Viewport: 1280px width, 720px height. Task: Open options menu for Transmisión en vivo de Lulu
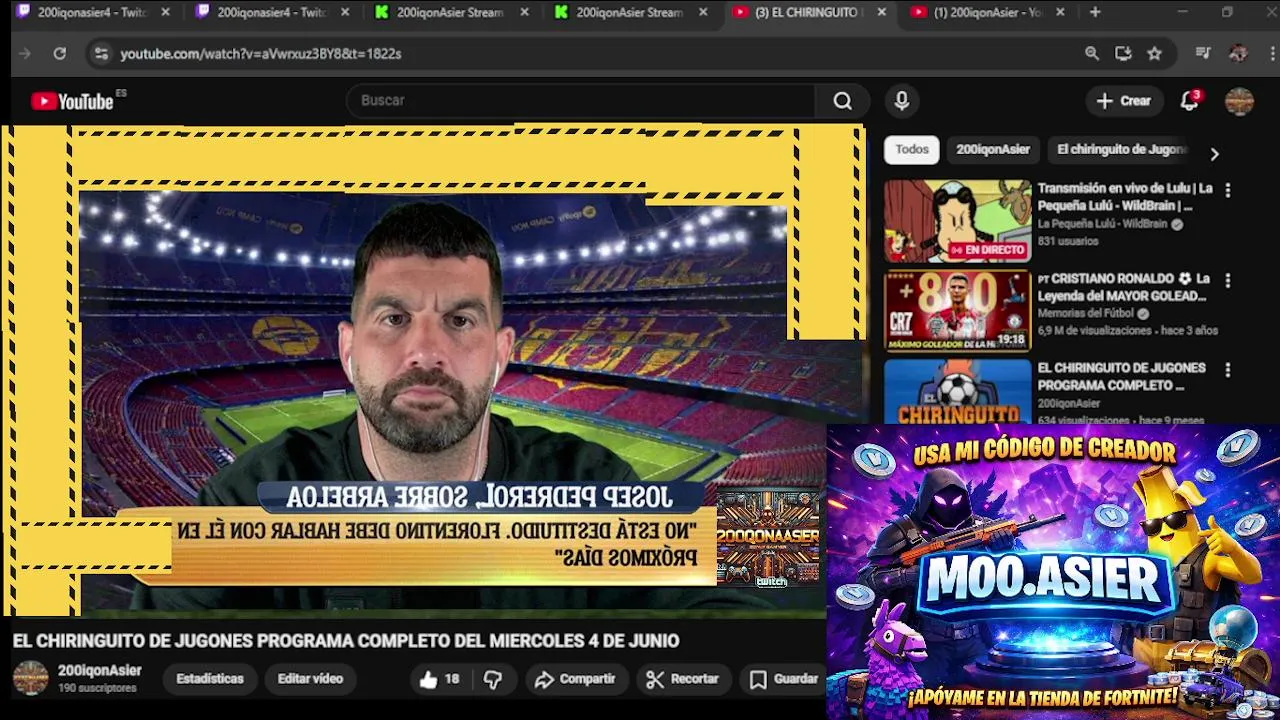[x=1228, y=190]
